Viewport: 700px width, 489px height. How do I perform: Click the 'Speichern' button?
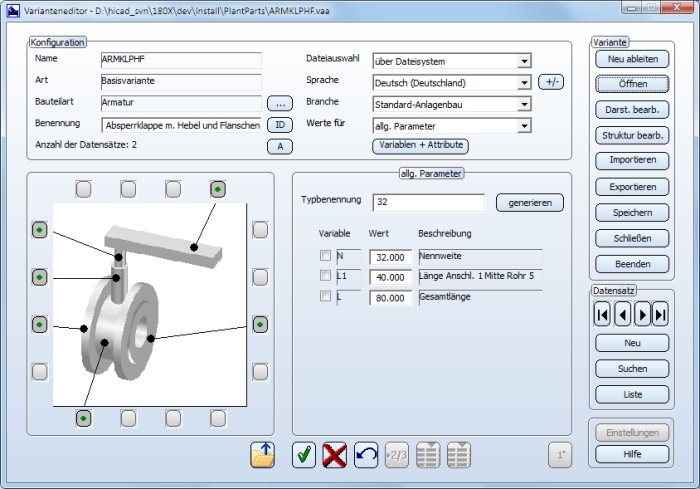[x=631, y=213]
